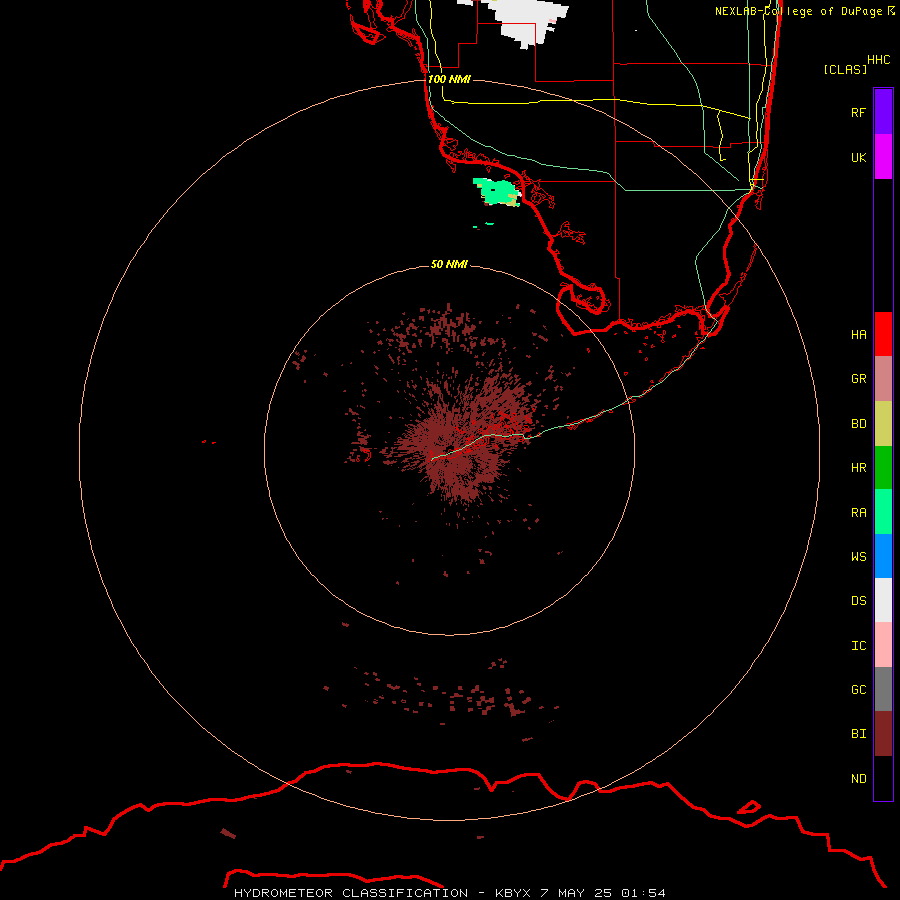The image size is (900, 900).
Task: Click the UK magenta legend swatch
Action: [883, 157]
